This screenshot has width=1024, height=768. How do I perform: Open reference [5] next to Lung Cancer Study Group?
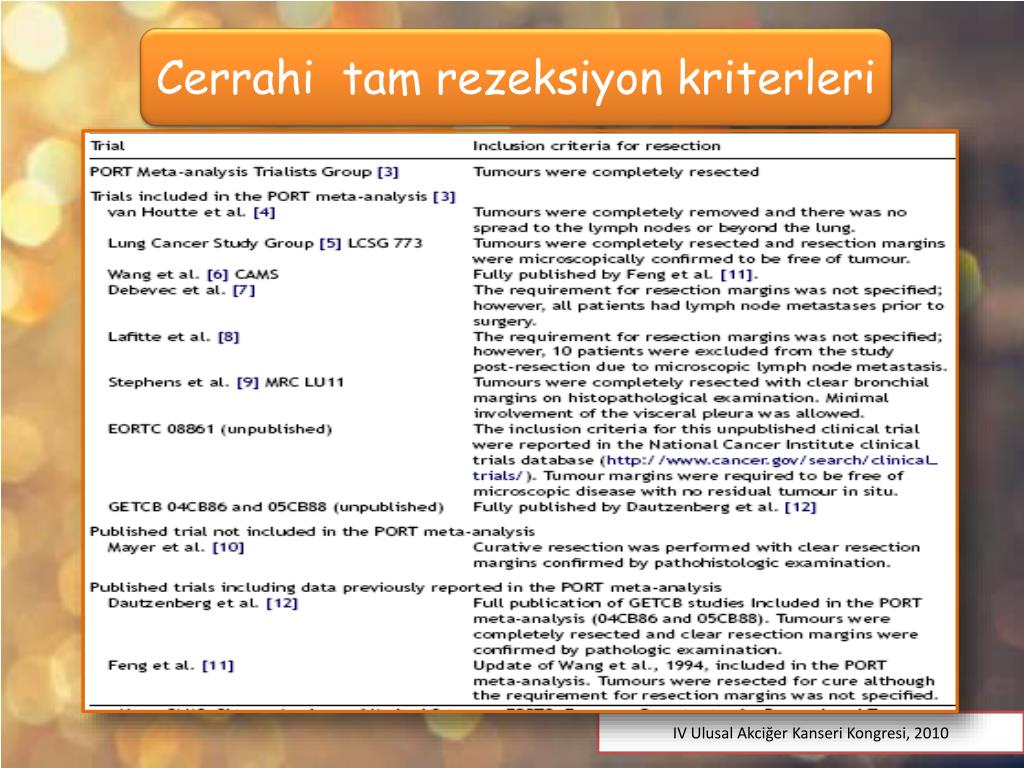(330, 244)
